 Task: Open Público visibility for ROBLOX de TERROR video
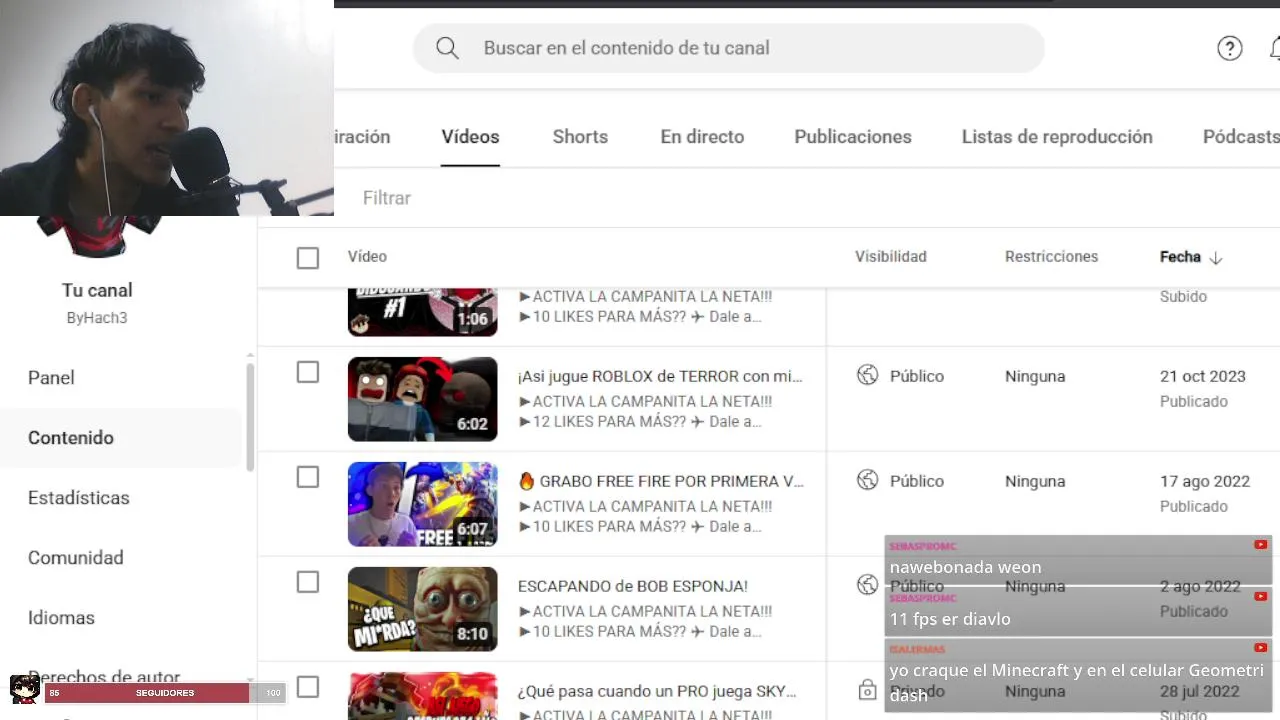[917, 376]
